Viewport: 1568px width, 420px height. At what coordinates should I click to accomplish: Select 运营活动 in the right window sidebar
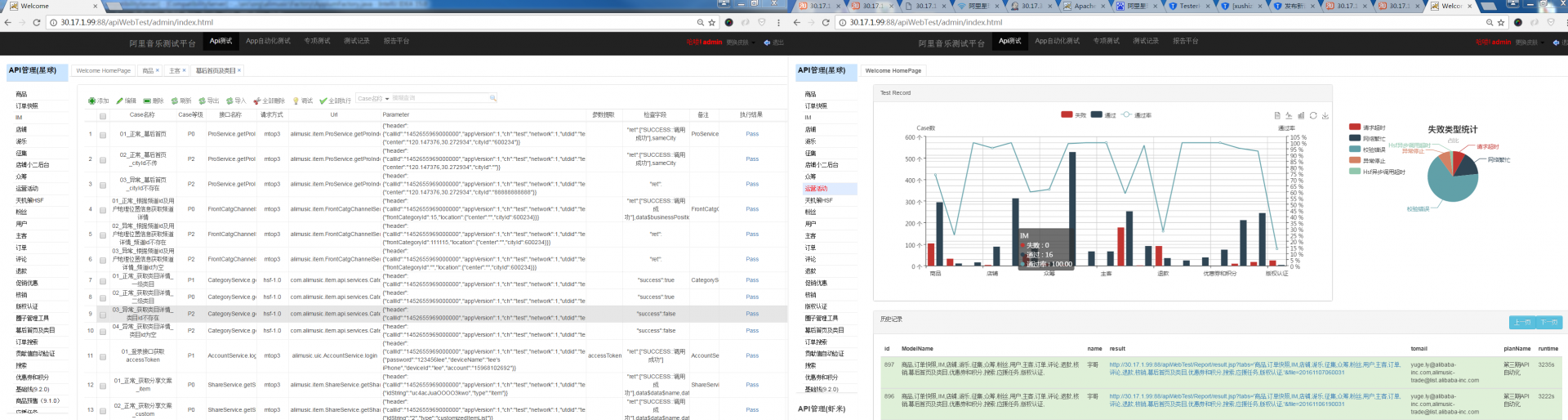click(x=830, y=189)
